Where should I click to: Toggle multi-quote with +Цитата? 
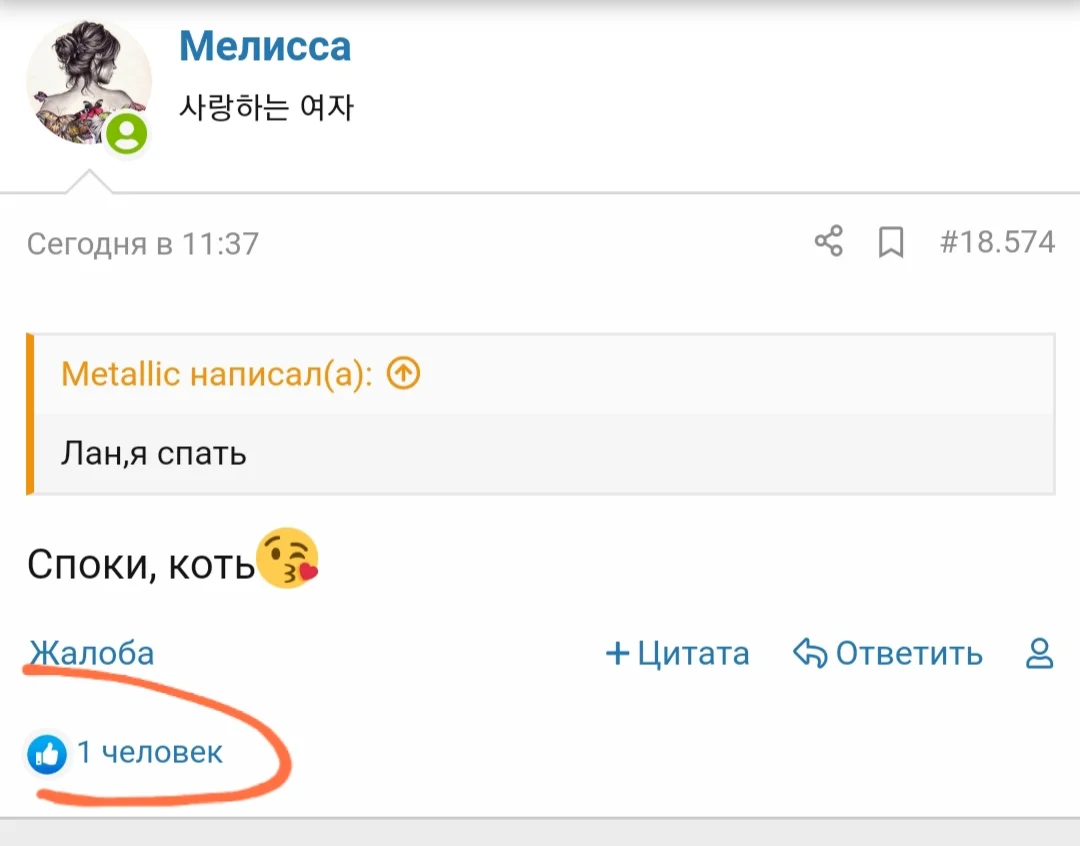click(677, 654)
